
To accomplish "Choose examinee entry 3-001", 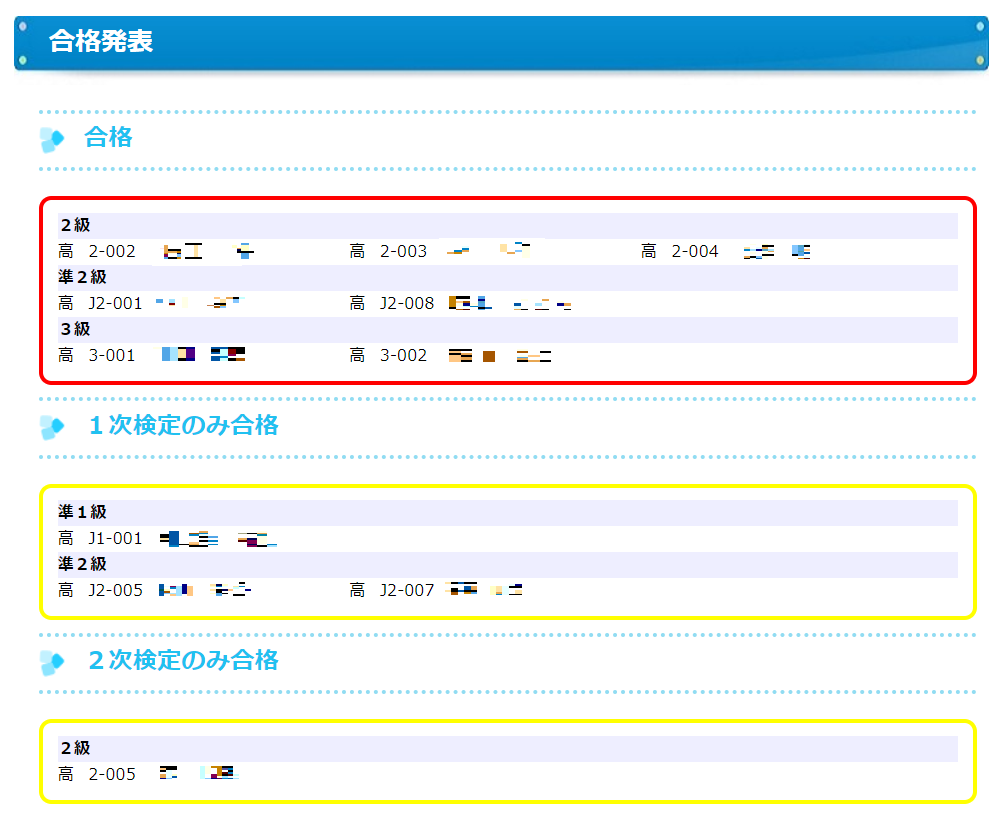I will (112, 356).
